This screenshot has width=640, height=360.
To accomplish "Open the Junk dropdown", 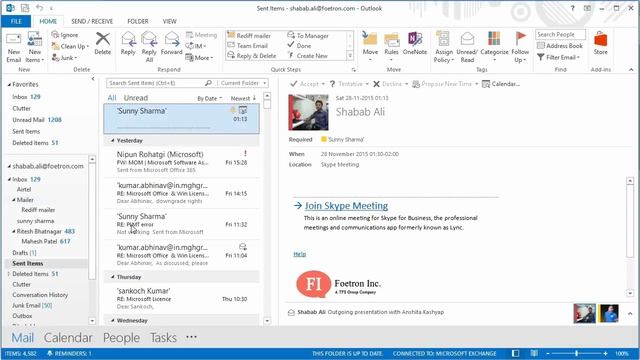I will click(x=64, y=58).
